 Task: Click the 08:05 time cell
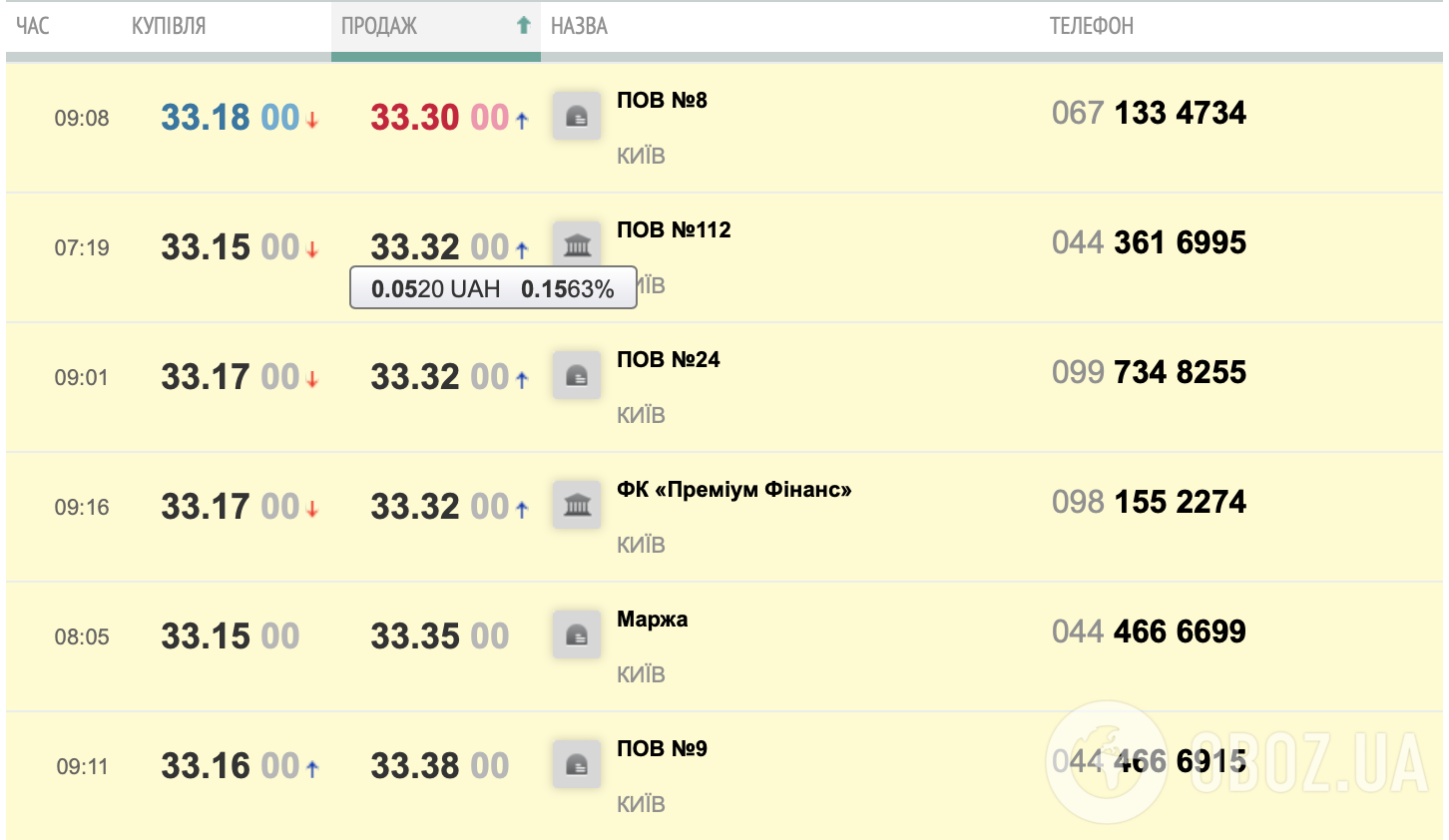(x=82, y=636)
